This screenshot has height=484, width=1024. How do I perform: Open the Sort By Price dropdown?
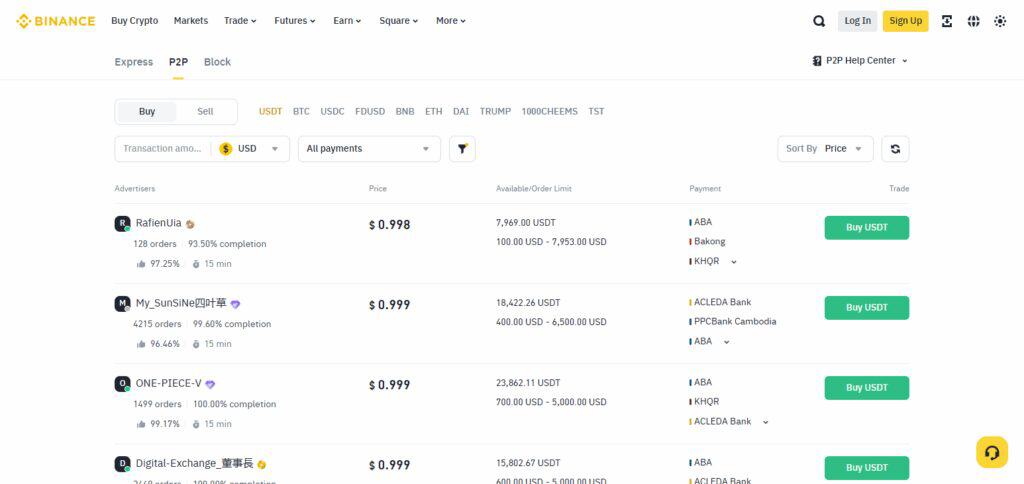tap(825, 149)
